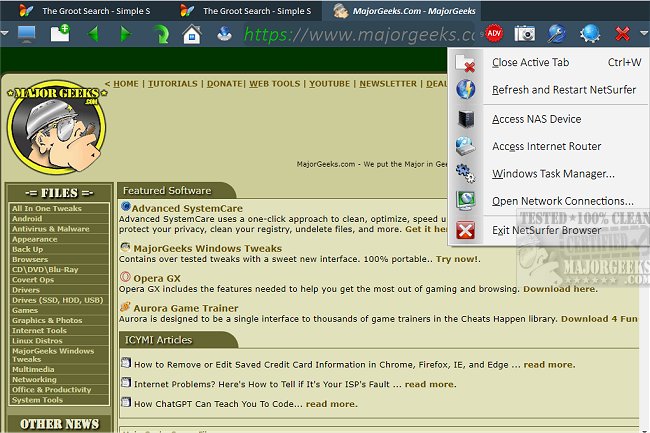This screenshot has width=650, height=433.
Task: Click the monitor icon in toolbar
Action: point(27,34)
